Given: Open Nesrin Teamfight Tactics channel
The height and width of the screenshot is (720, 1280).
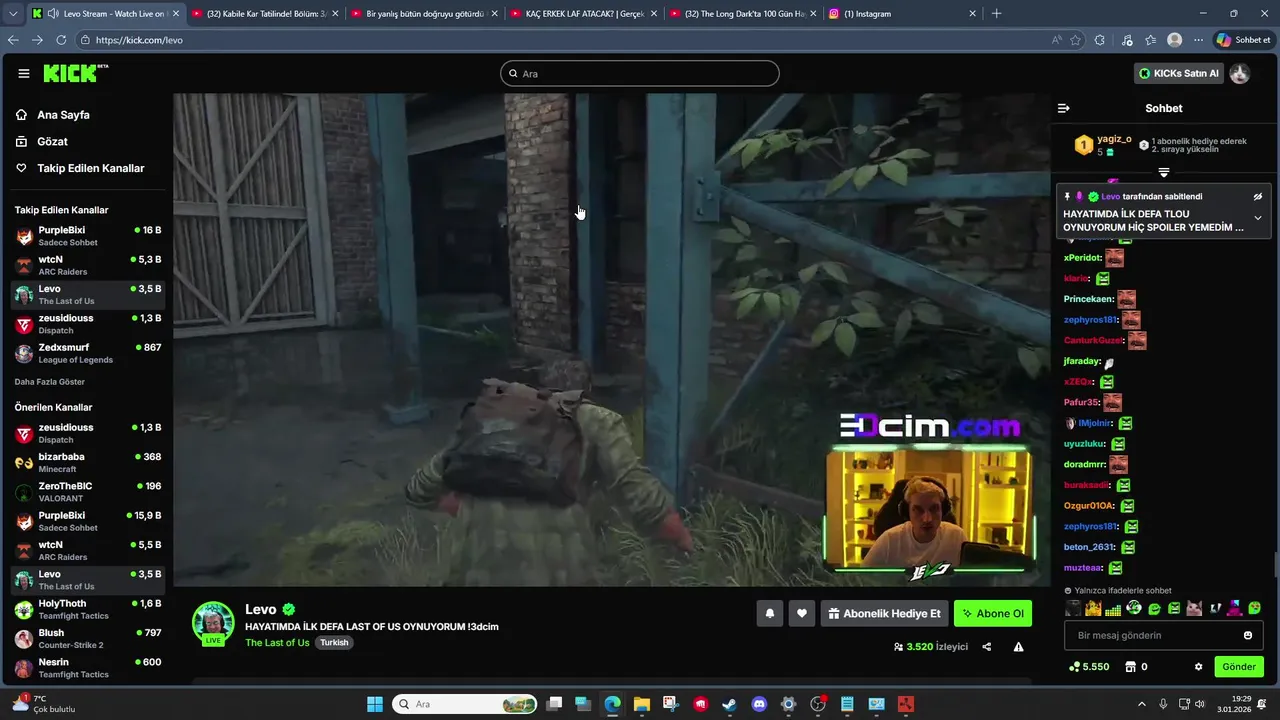Looking at the screenshot, I should pos(88,668).
